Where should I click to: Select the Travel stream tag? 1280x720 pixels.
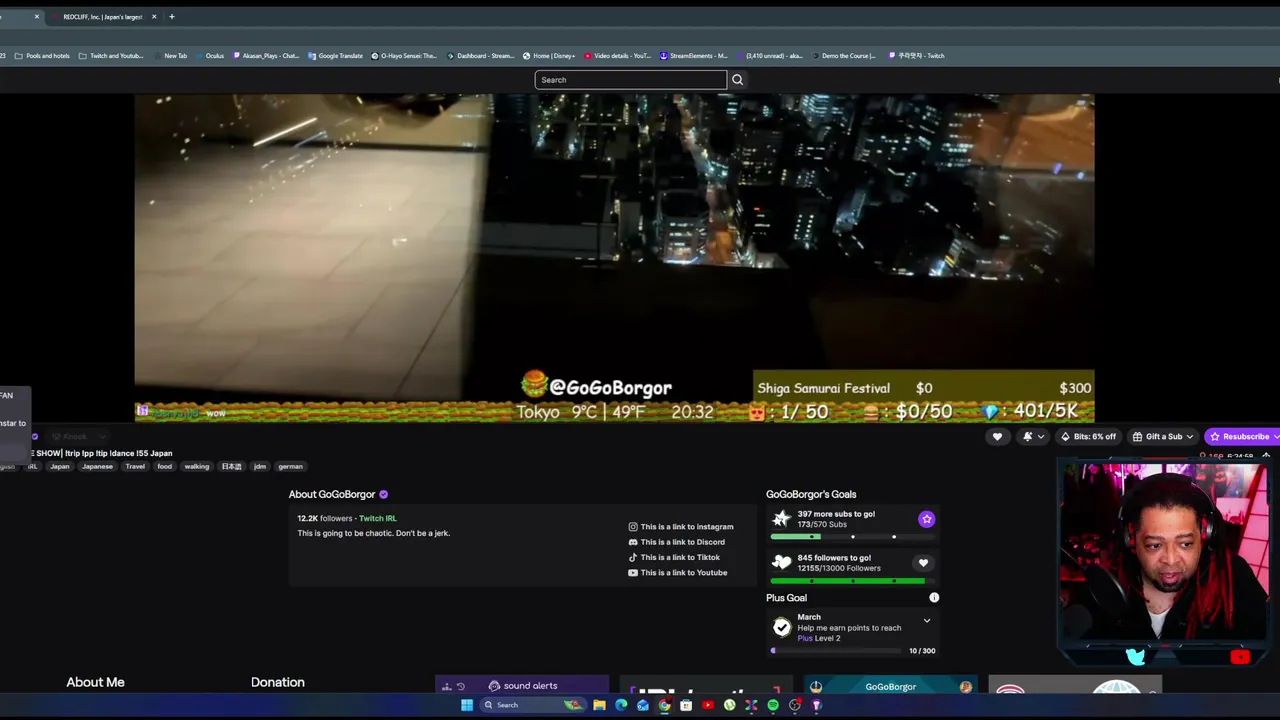[135, 467]
